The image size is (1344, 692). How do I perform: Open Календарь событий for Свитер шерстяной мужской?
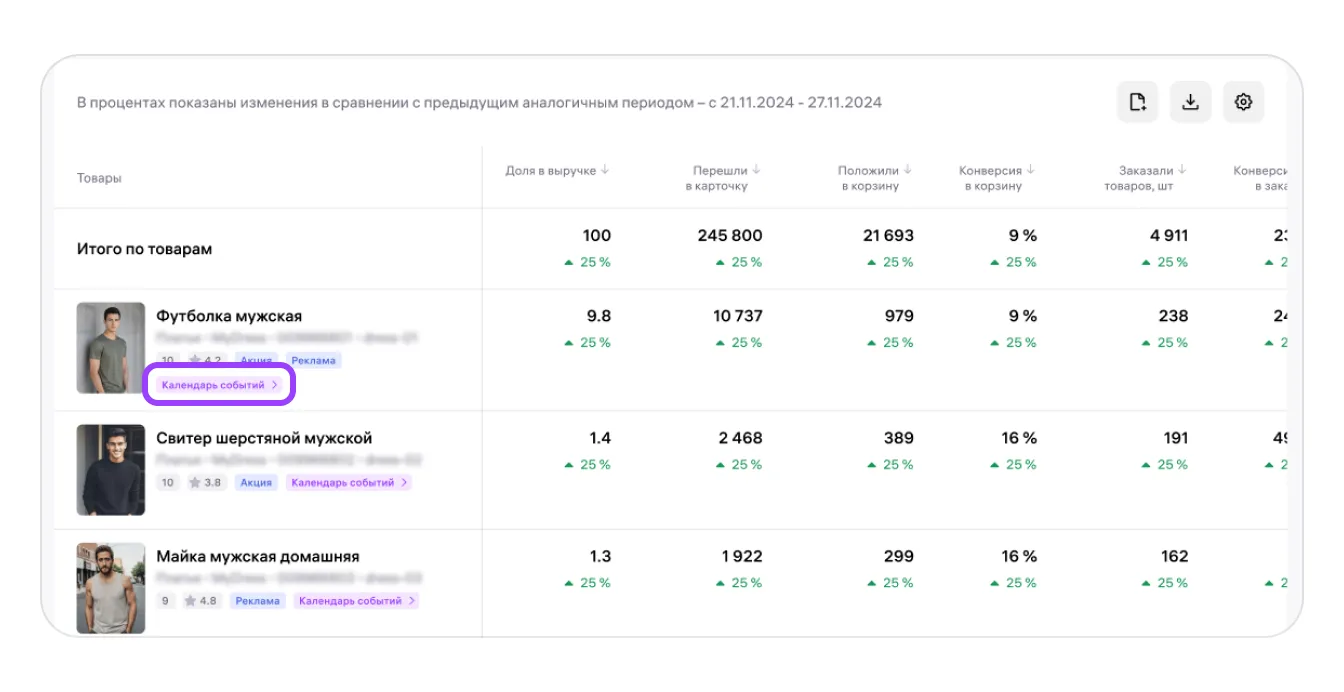(x=348, y=483)
